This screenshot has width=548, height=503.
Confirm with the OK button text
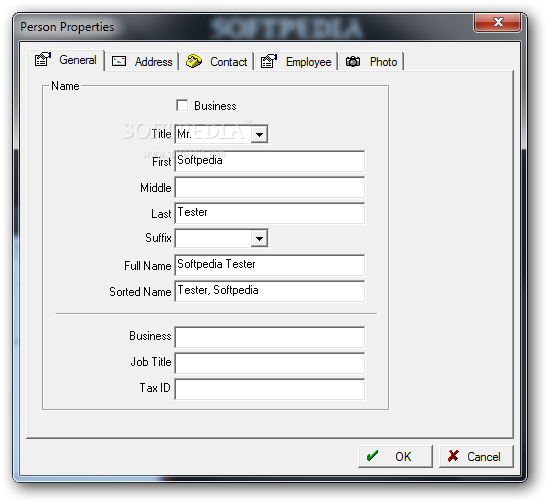click(x=403, y=457)
